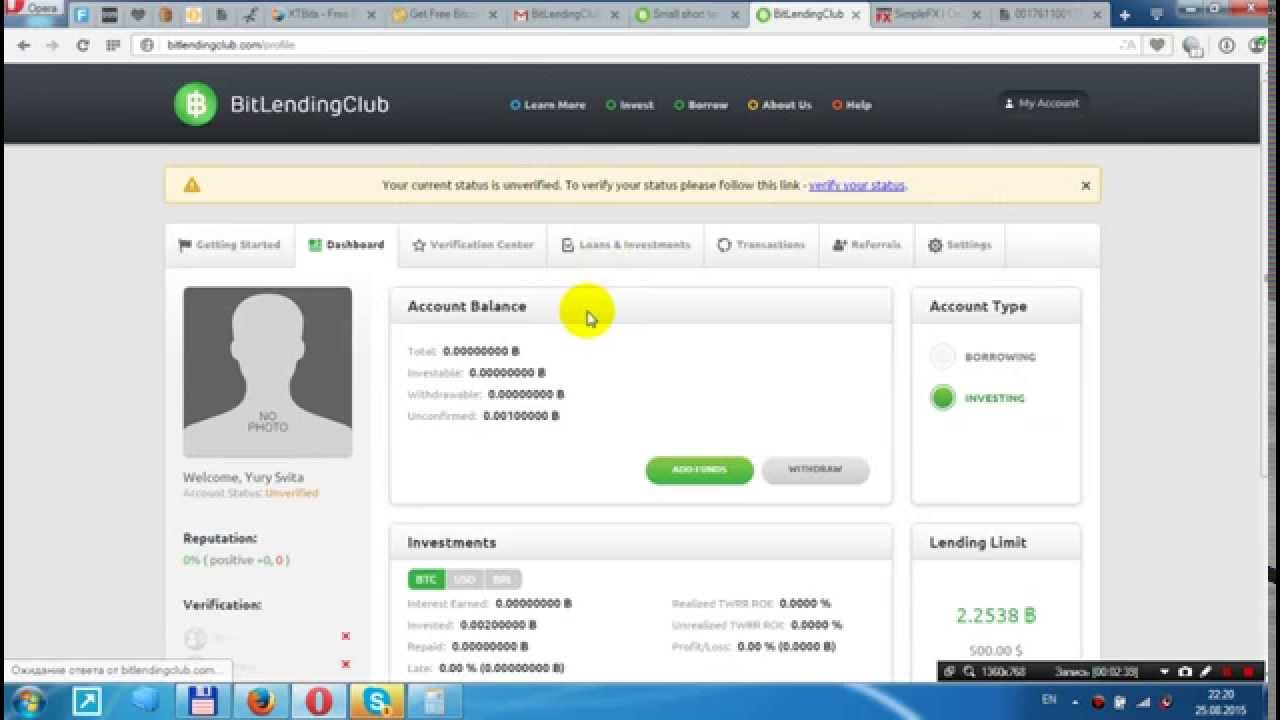Click the No Photo profile picture
Image resolution: width=1280 pixels, height=720 pixels.
(x=267, y=372)
